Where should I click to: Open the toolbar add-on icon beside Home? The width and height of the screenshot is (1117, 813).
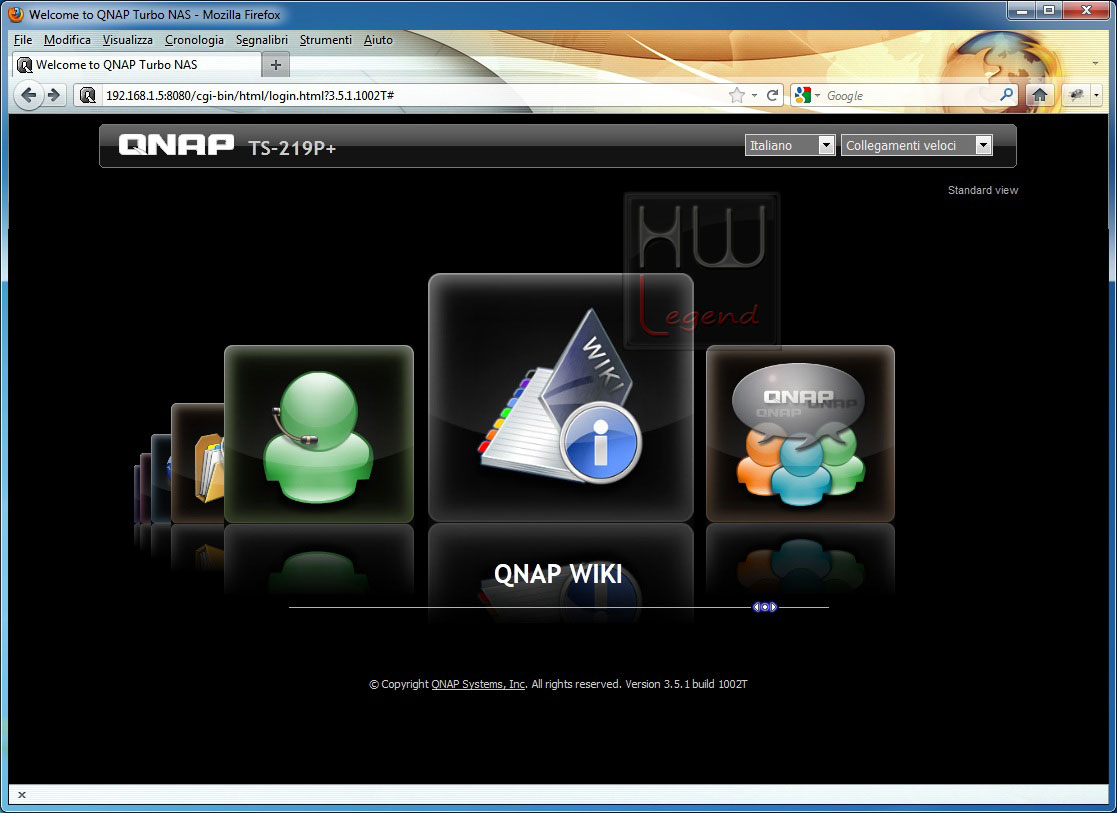point(1076,95)
